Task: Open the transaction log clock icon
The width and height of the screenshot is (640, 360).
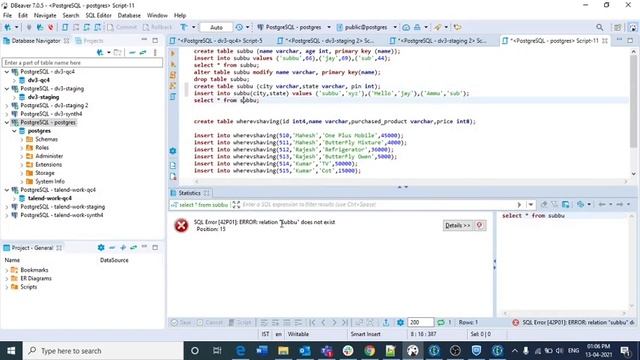Action: point(239,27)
